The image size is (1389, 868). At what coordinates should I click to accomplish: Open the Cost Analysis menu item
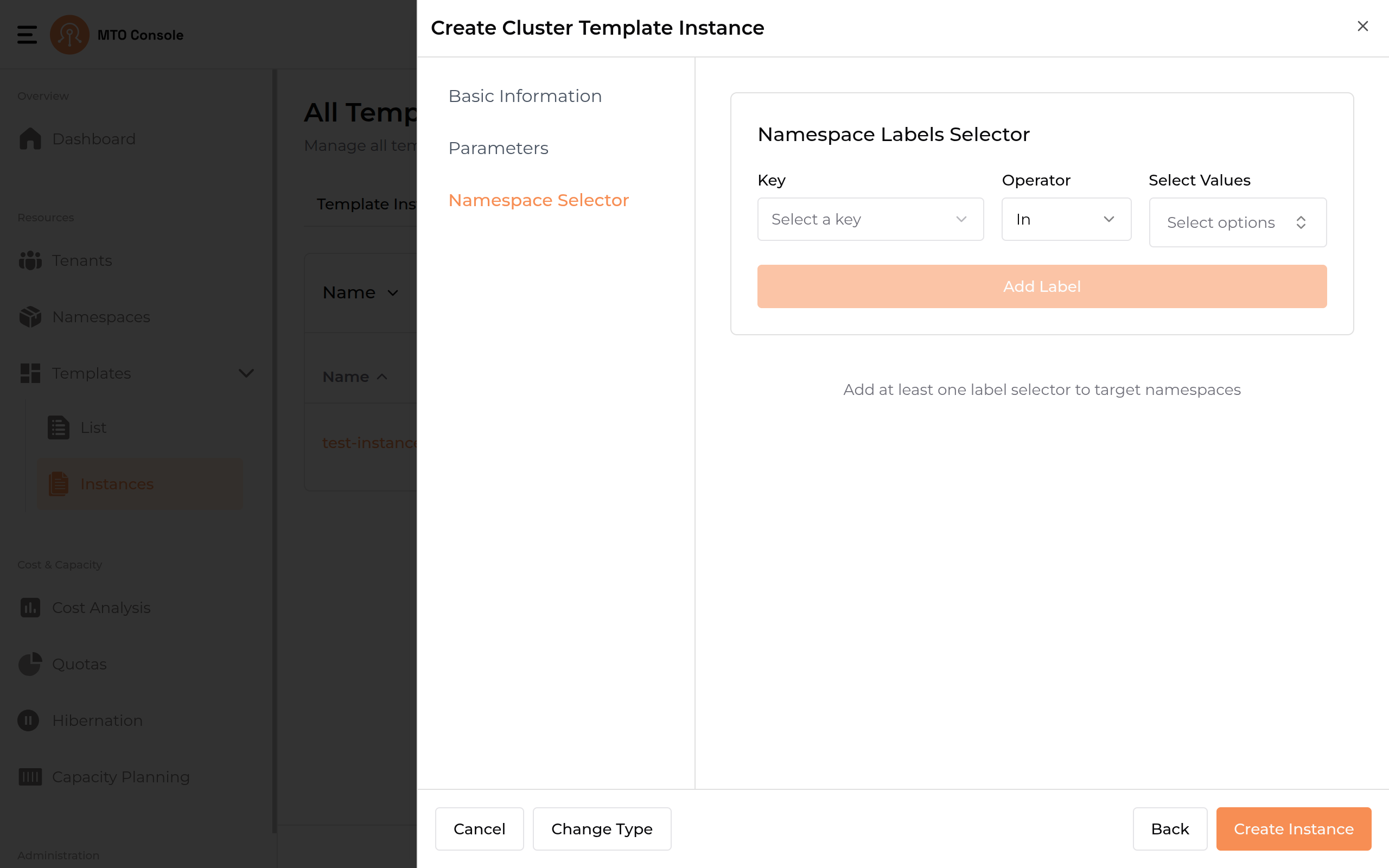(x=101, y=607)
